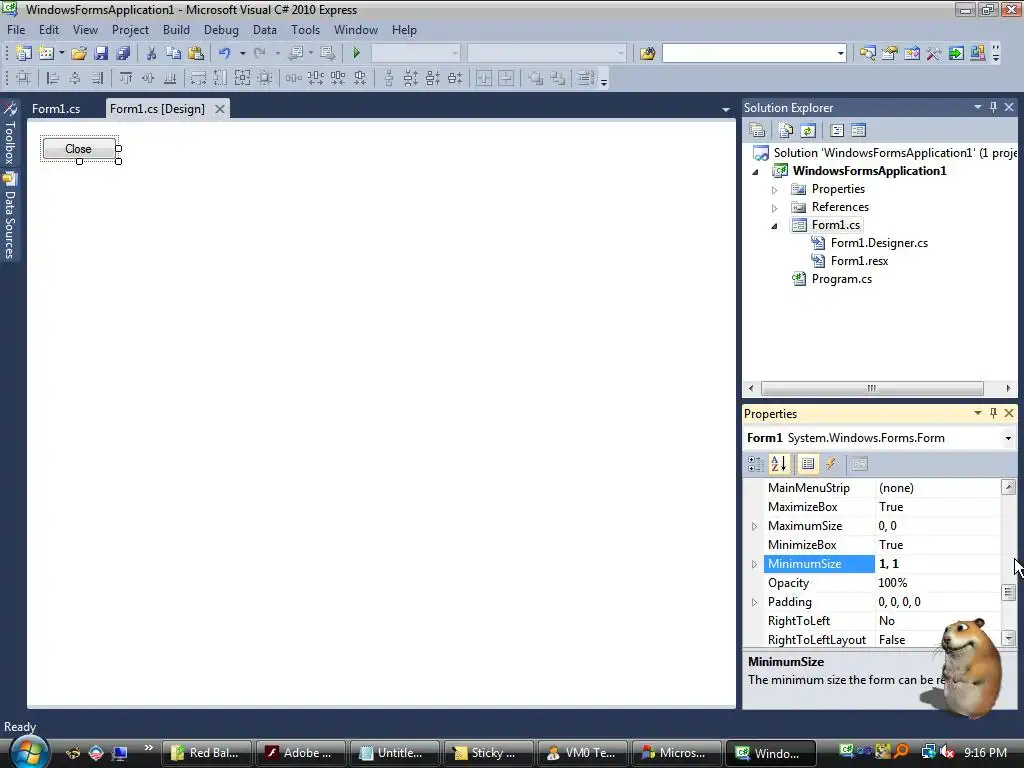This screenshot has width=1024, height=768.
Task: Click Refresh in Solution Explorer toolbar
Action: 808,131
